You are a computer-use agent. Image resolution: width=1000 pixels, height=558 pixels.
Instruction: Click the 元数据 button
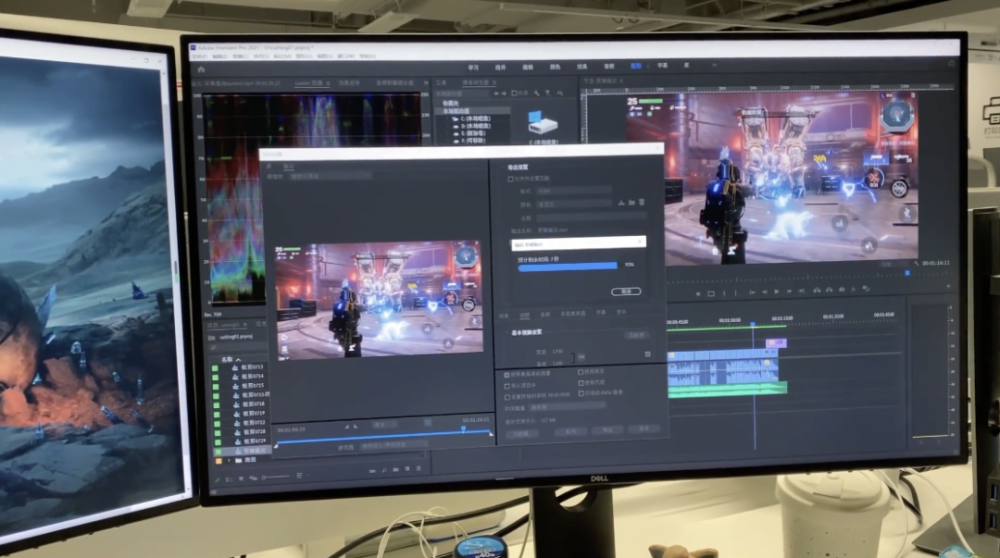(x=521, y=434)
